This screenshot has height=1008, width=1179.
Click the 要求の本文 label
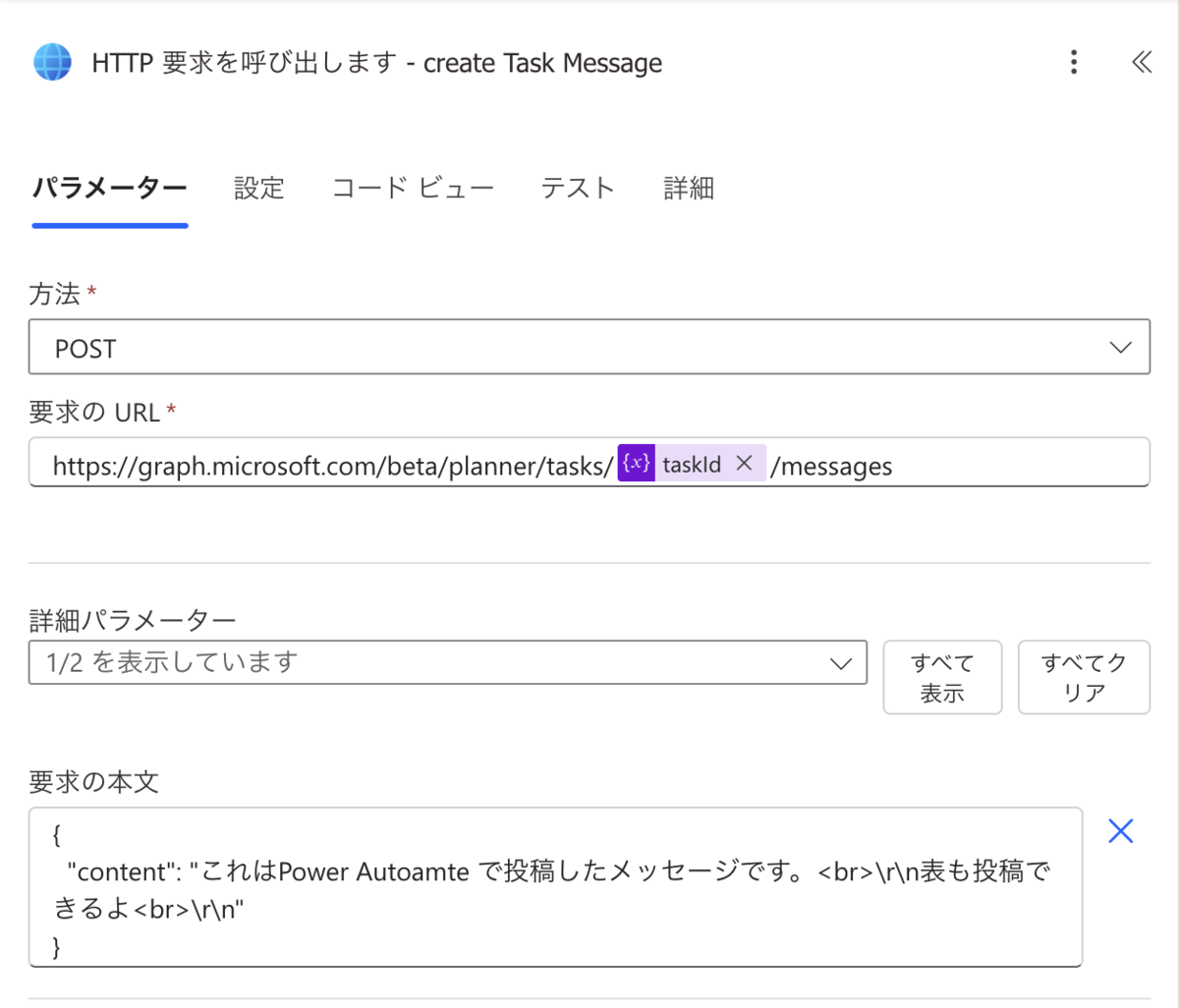coord(93,782)
